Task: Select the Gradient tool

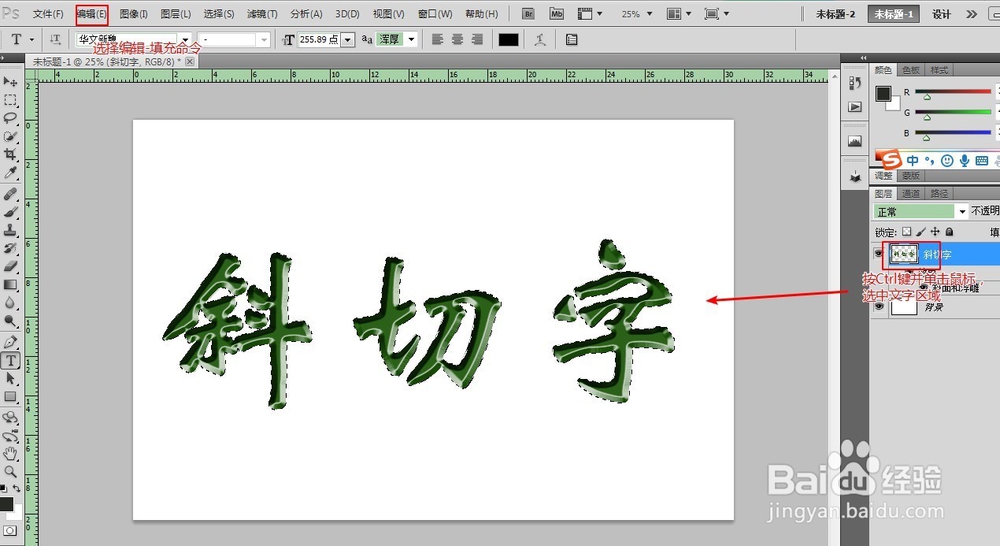Action: (10, 284)
